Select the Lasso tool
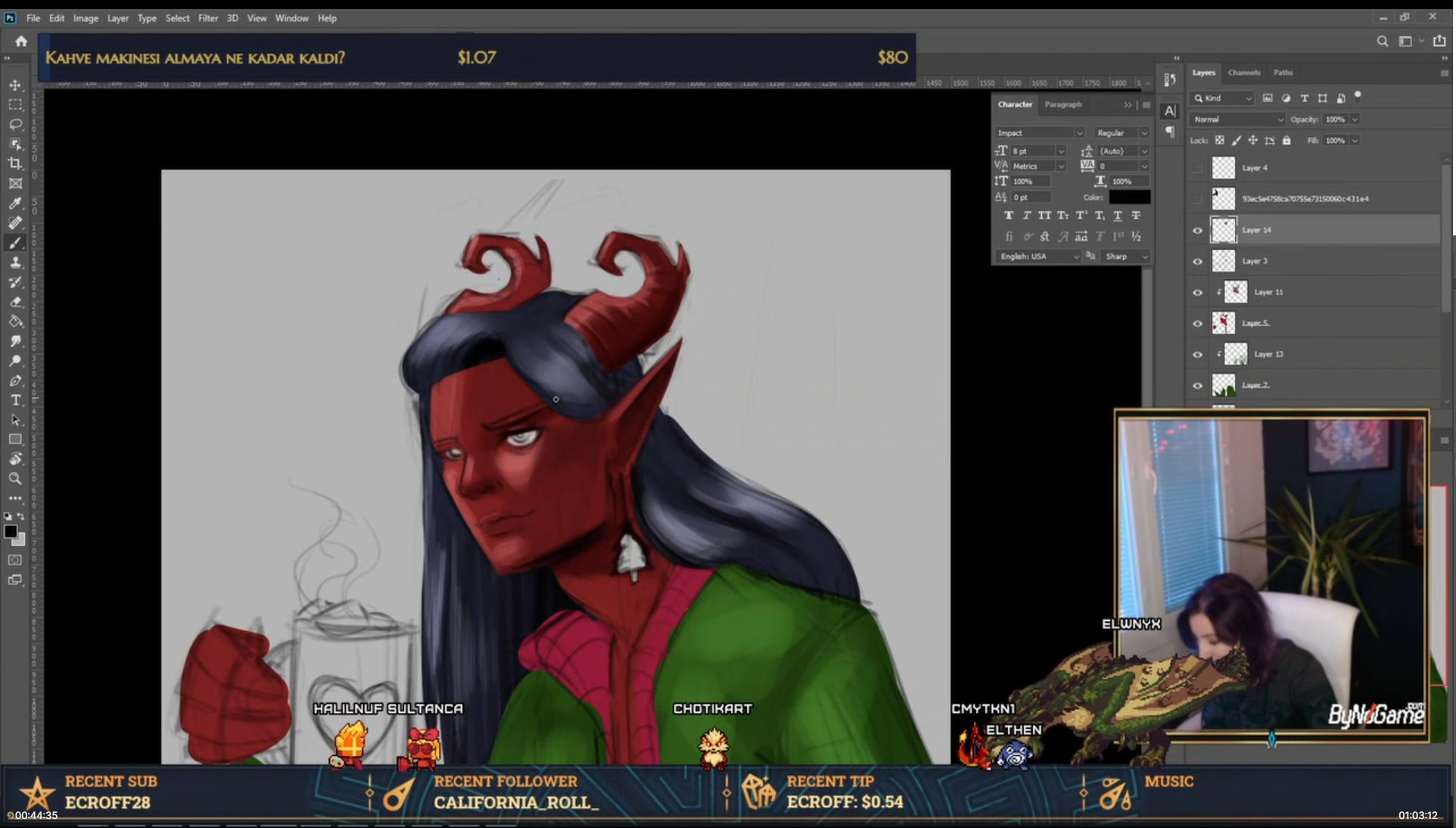 pos(15,124)
